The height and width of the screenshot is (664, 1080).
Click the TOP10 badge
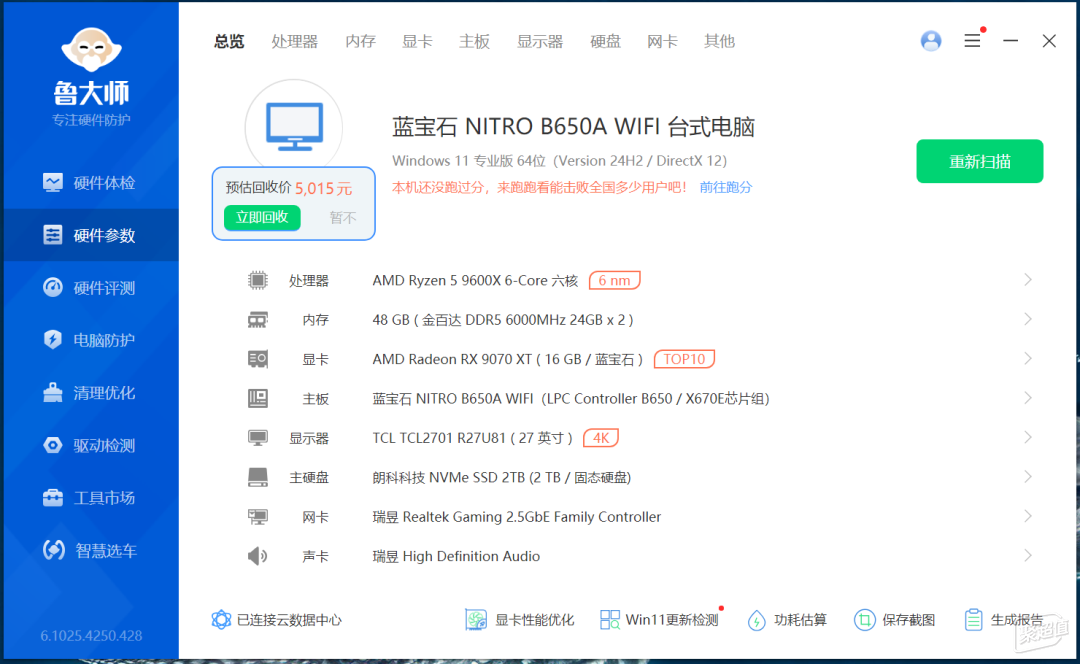[x=684, y=359]
